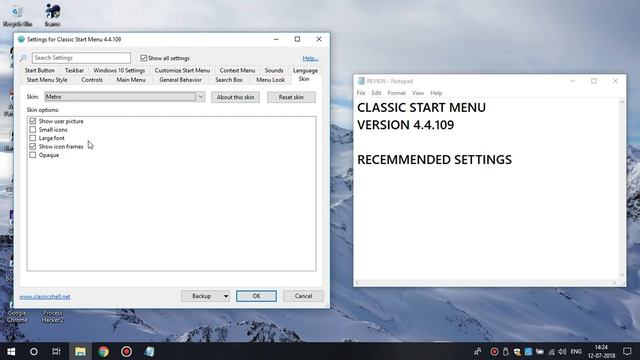
Task: Switch to the Taskbar tab
Action: point(74,70)
